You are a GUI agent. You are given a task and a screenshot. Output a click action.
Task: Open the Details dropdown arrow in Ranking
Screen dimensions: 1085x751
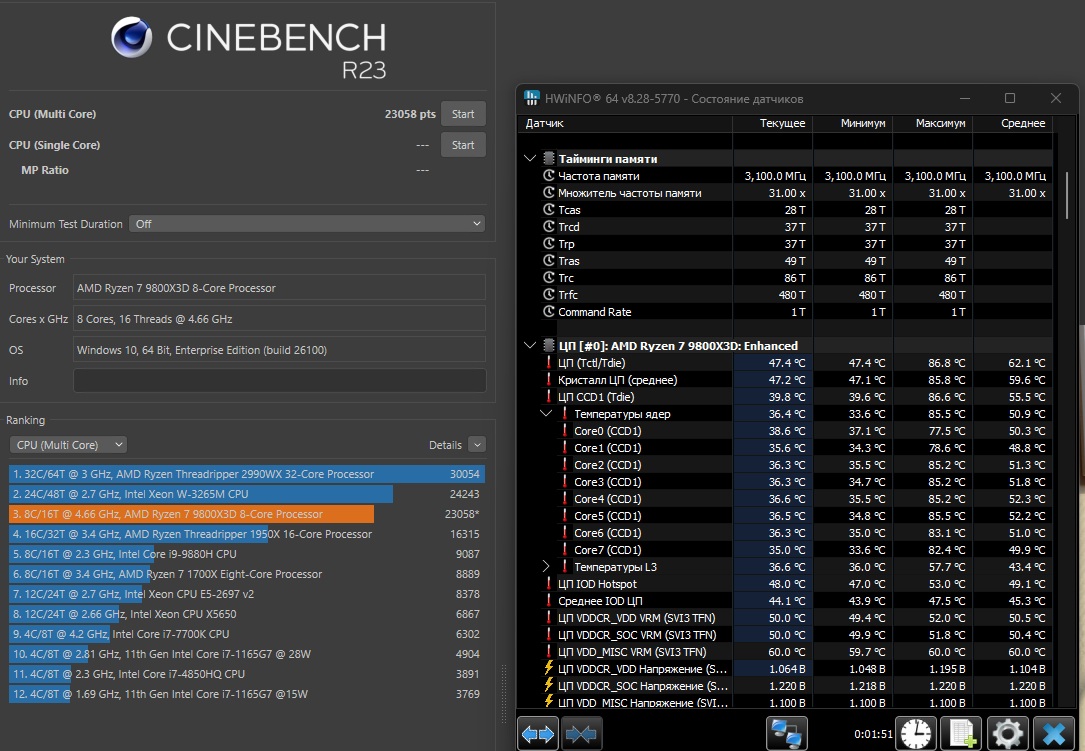[x=477, y=444]
